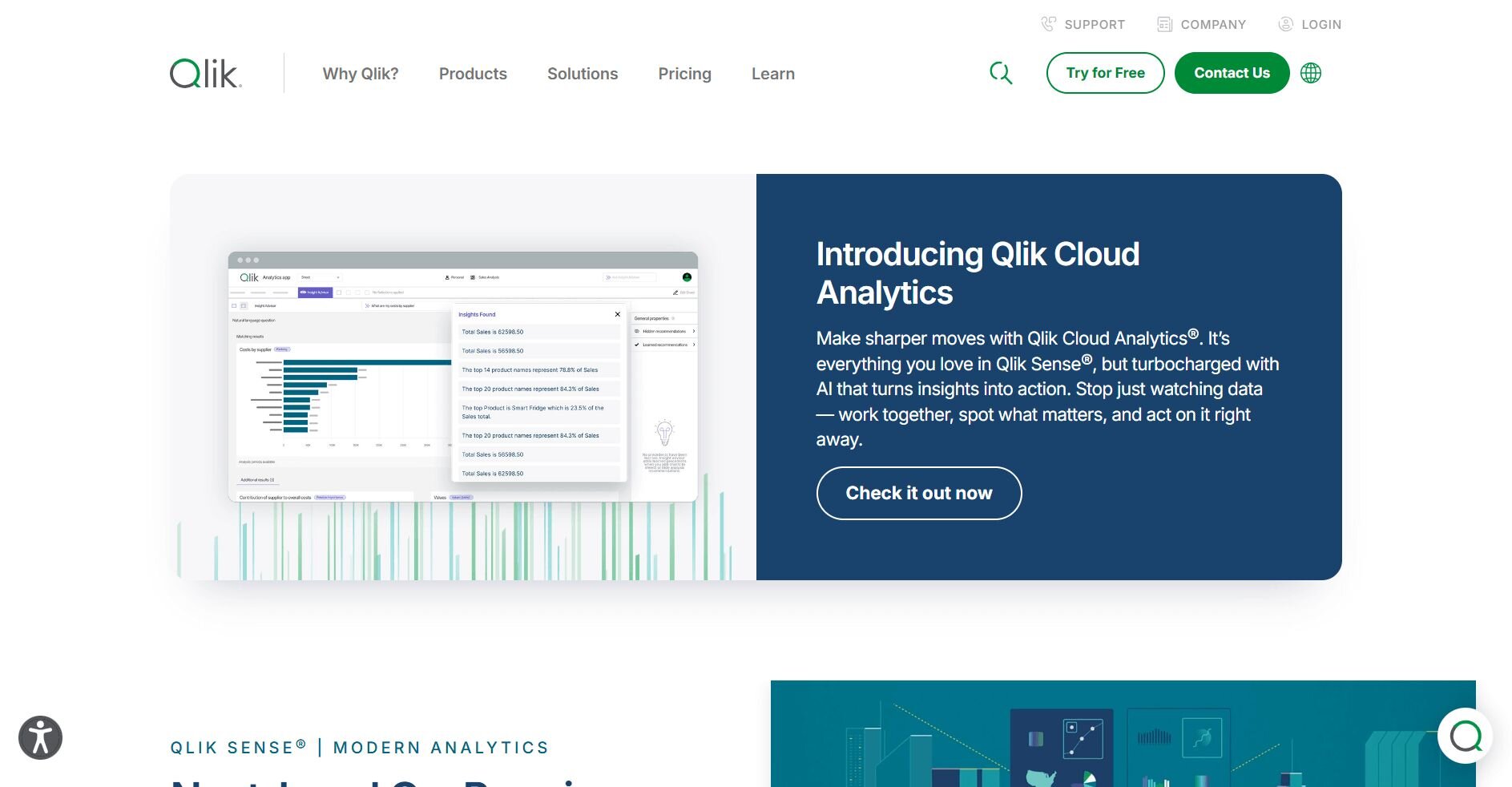The image size is (1512, 787).
Task: Expand the Why Qlik? menu
Action: pos(361,74)
